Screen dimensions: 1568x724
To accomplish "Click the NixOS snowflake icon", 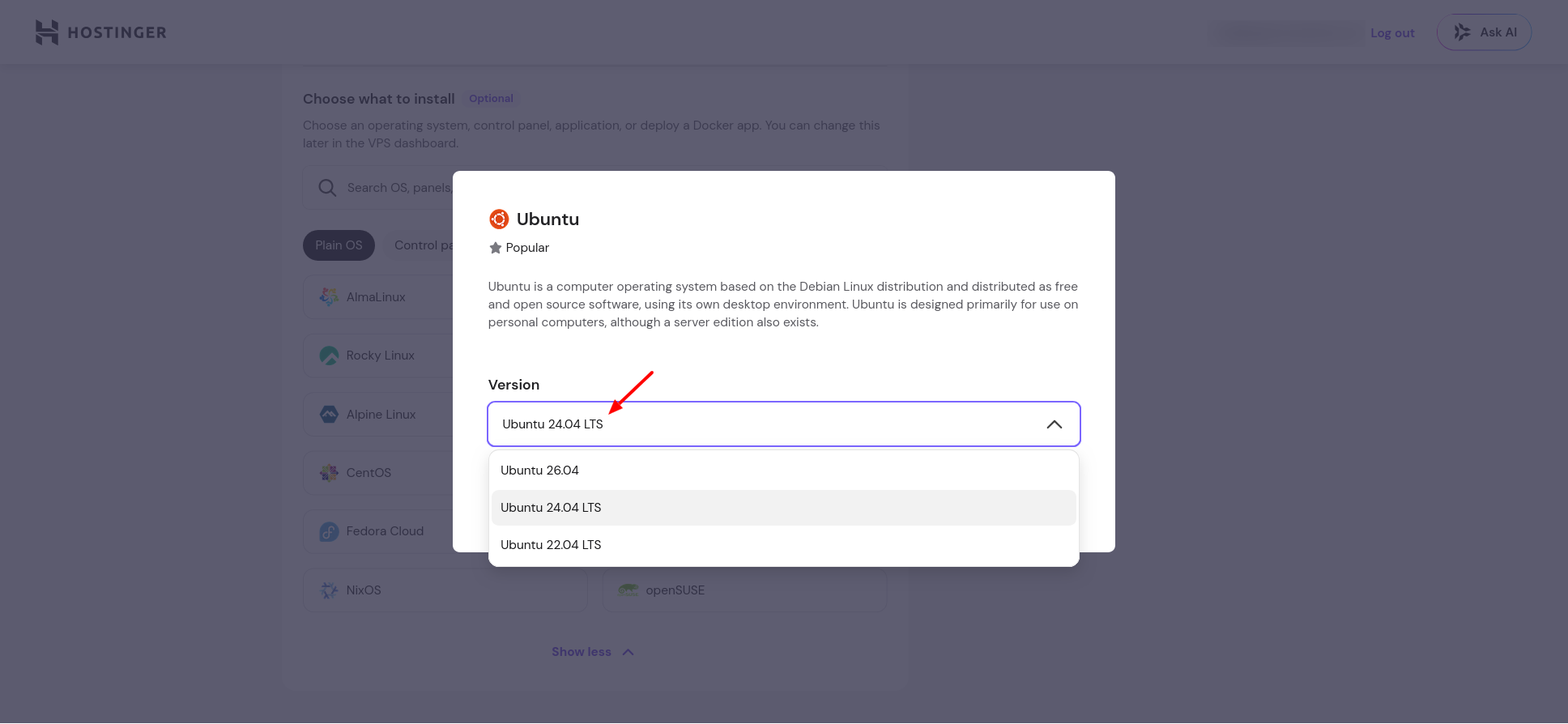I will click(329, 590).
